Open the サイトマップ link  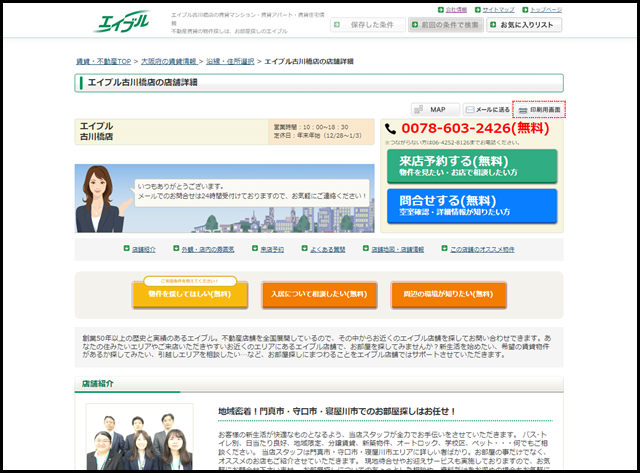click(497, 9)
